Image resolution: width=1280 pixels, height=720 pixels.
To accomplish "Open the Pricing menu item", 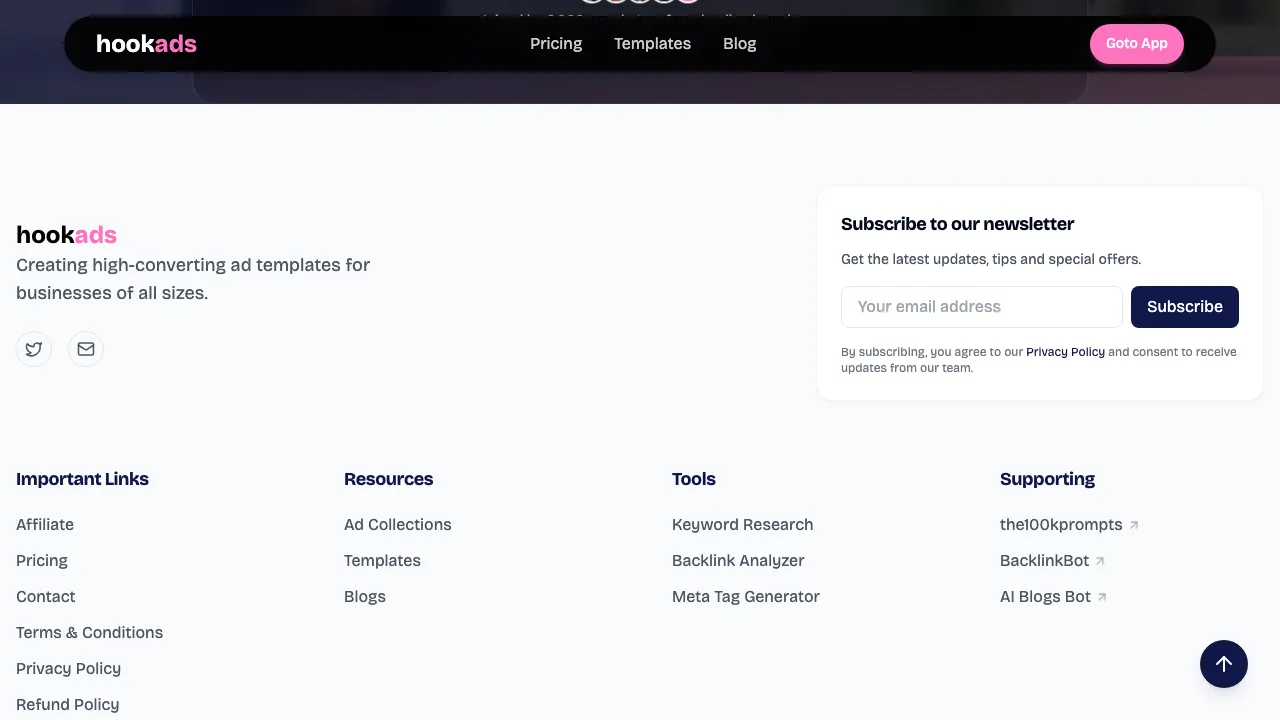I will click(x=556, y=44).
